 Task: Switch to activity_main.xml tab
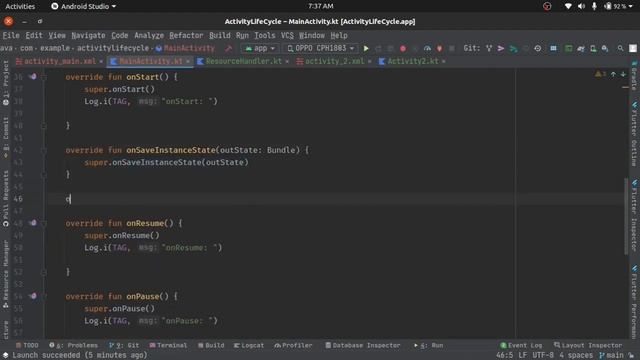pyautogui.click(x=59, y=61)
